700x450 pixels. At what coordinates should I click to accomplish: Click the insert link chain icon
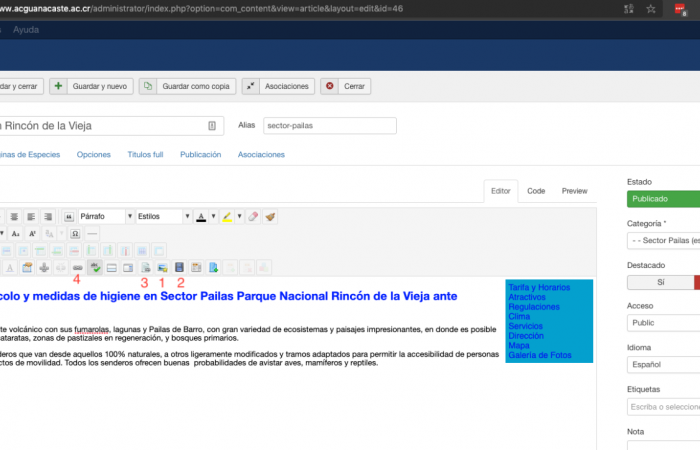[x=78, y=267]
